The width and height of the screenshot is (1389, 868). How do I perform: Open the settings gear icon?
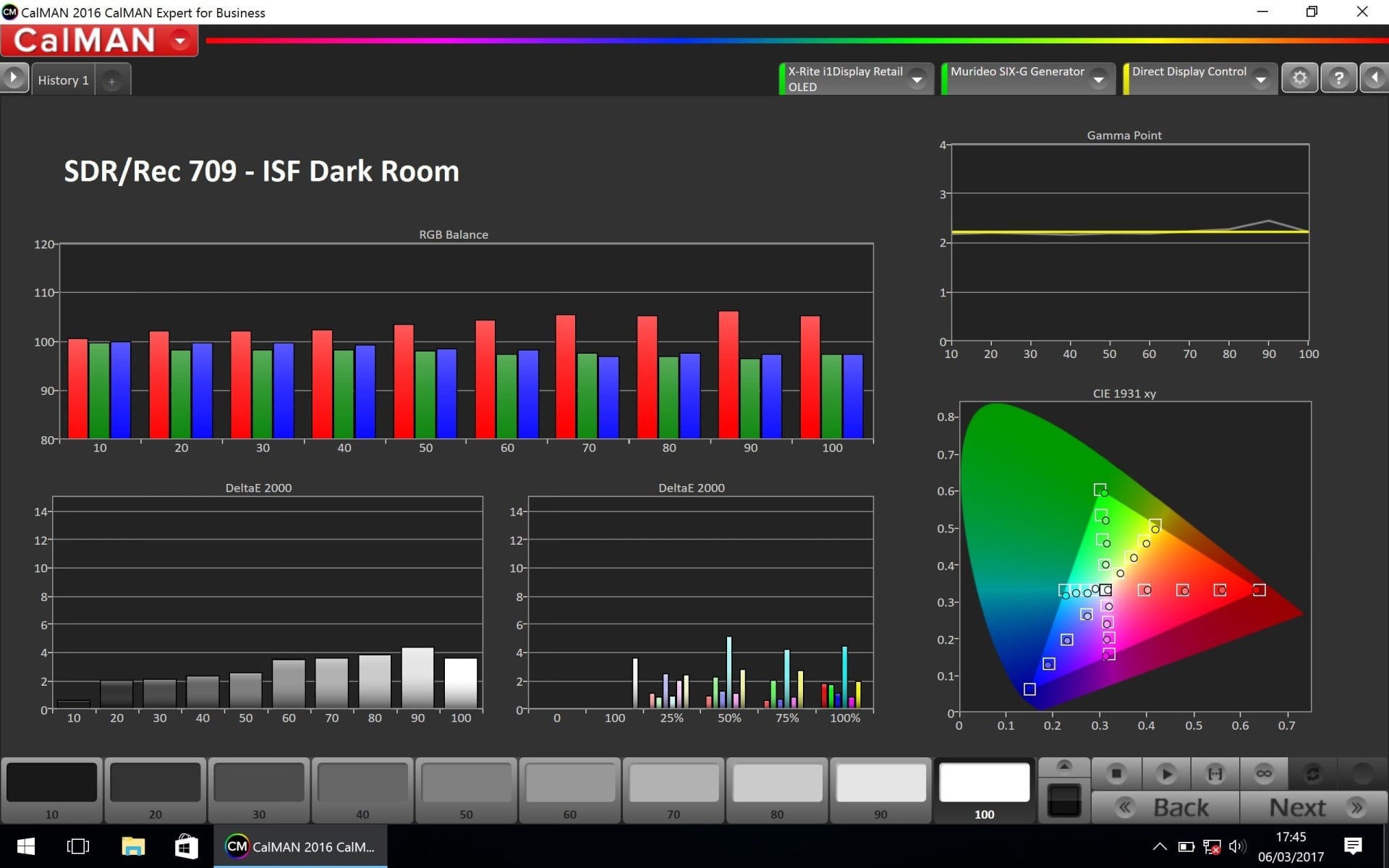coord(1299,78)
